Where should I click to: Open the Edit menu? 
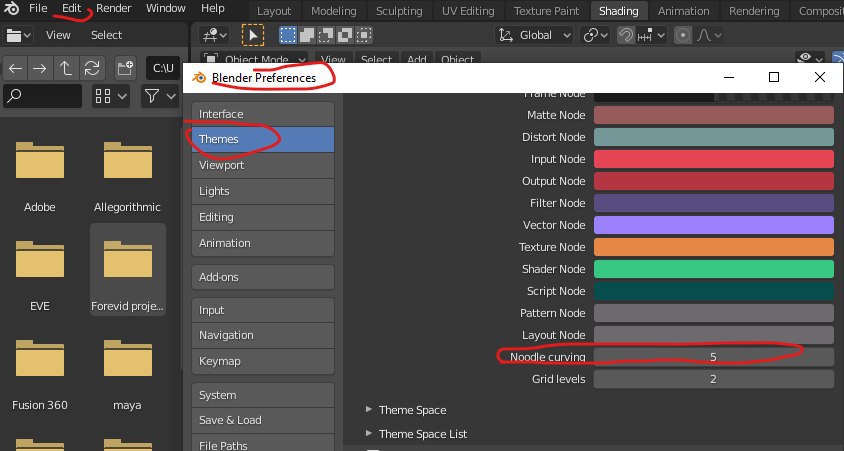(72, 8)
